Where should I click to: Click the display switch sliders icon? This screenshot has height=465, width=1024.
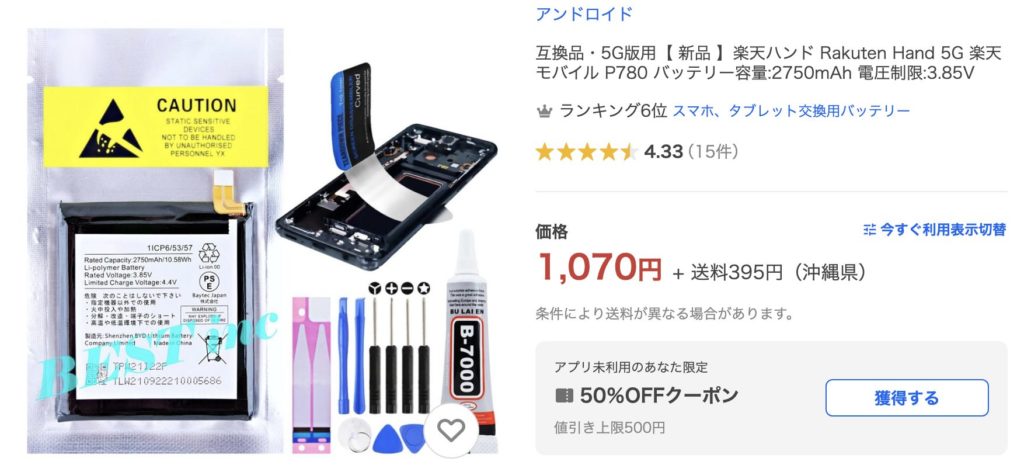tap(869, 230)
